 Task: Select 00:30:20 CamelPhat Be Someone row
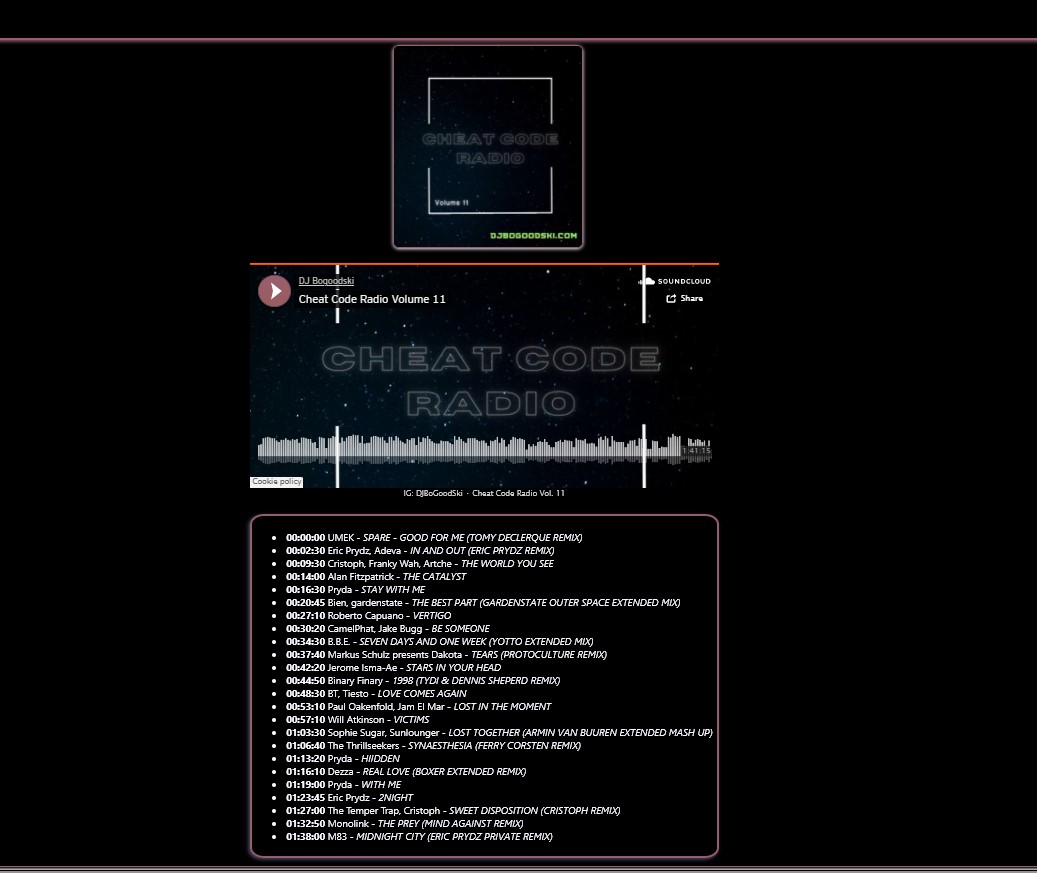[388, 629]
